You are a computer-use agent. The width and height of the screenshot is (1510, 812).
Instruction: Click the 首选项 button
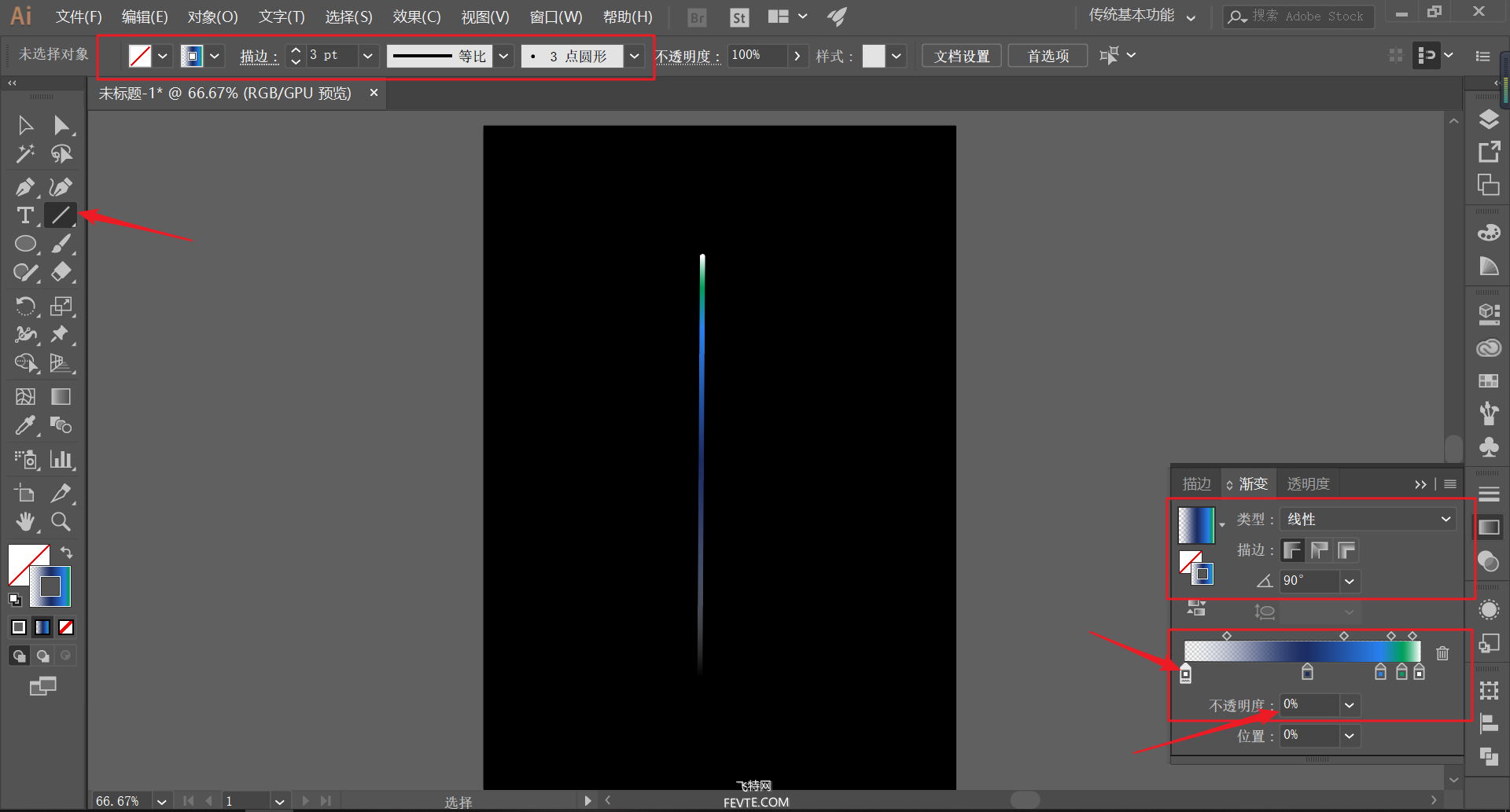pos(1048,56)
